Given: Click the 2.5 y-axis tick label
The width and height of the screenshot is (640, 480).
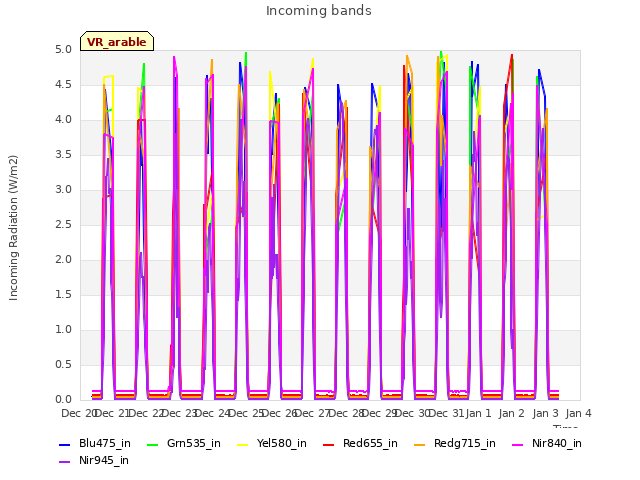Looking at the screenshot, I should [x=63, y=225].
